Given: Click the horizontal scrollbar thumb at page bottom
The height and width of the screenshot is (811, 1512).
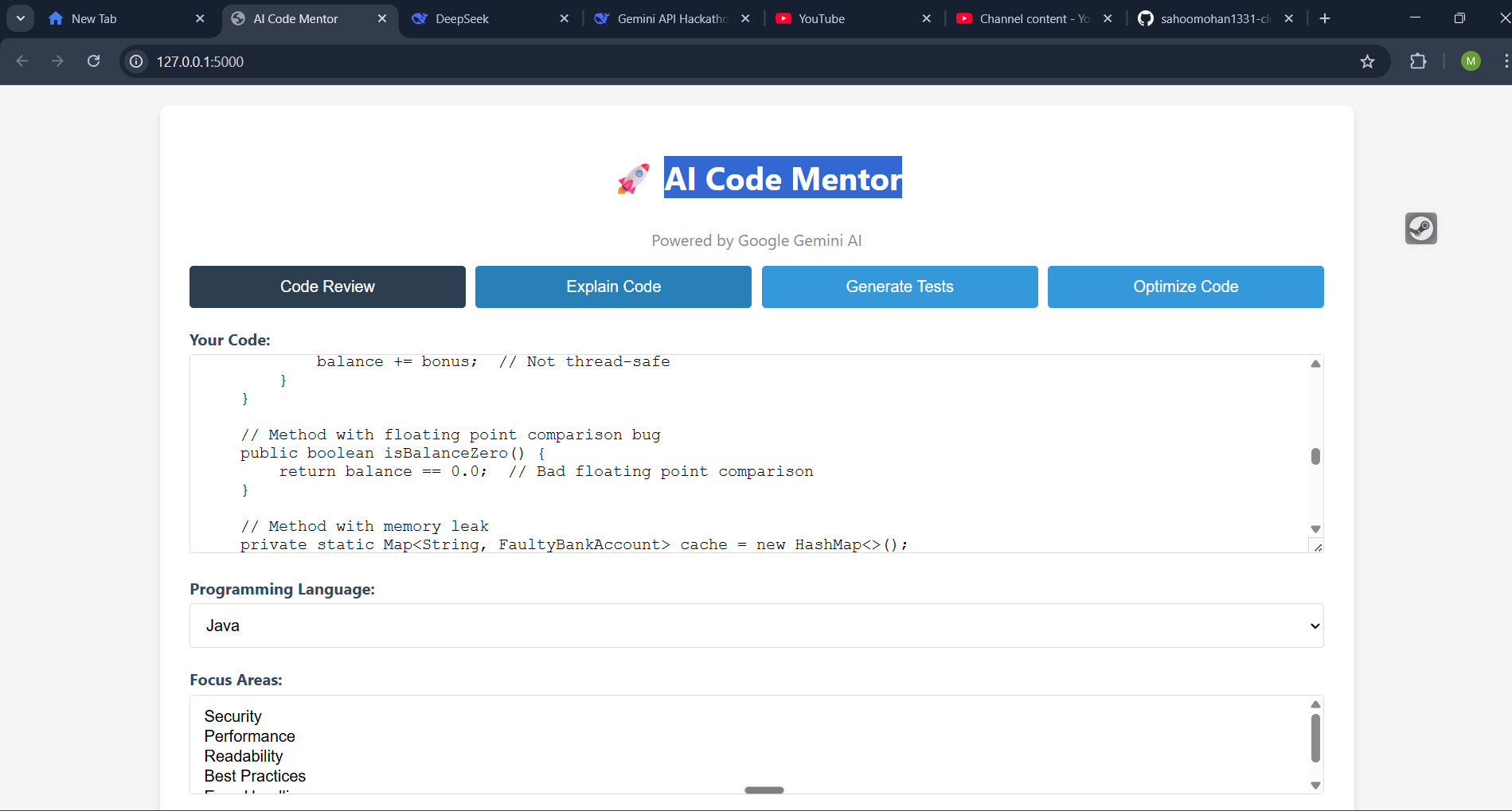Looking at the screenshot, I should click(764, 790).
